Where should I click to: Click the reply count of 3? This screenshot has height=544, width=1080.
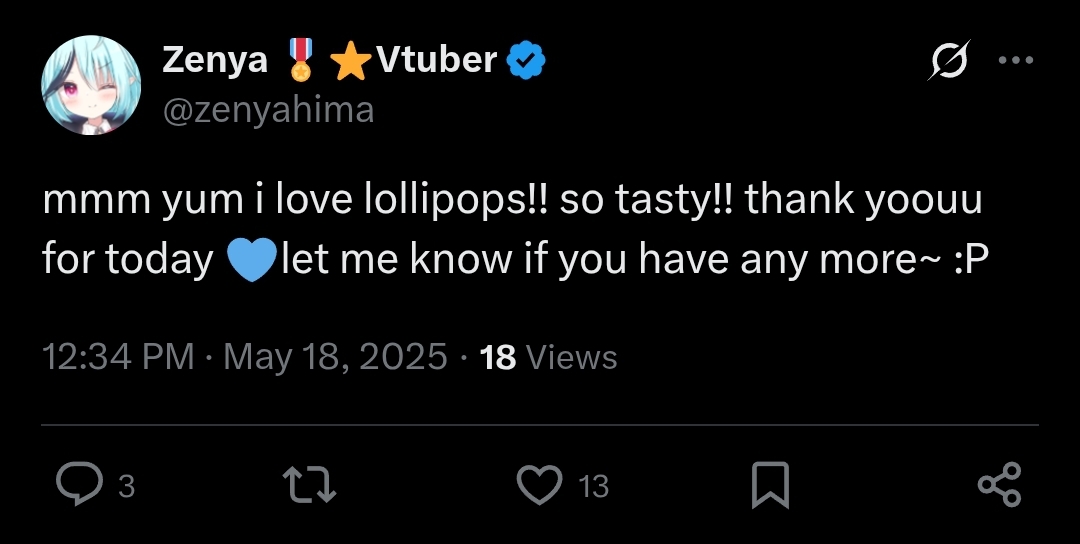(126, 487)
